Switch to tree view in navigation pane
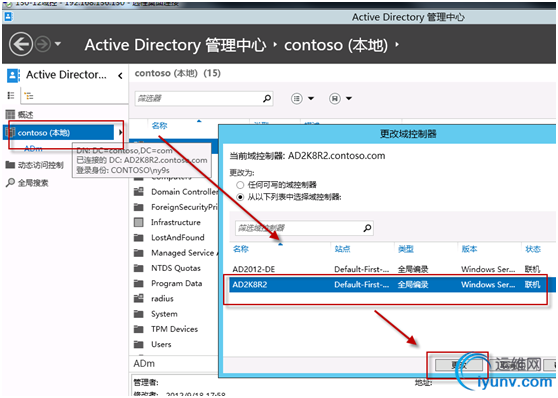The image size is (558, 398). pos(28,95)
